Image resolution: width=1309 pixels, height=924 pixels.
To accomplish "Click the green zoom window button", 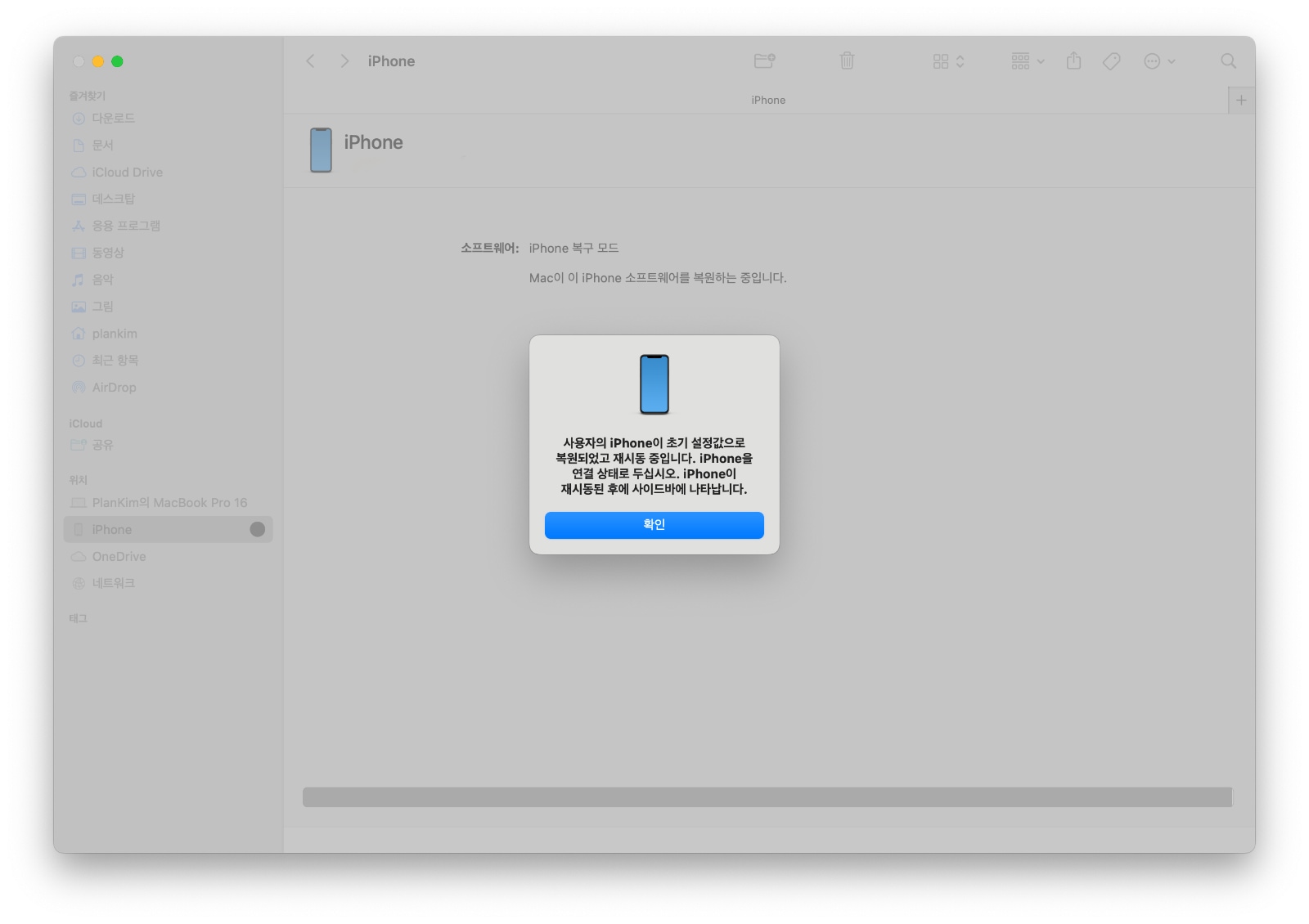I will click(x=117, y=61).
